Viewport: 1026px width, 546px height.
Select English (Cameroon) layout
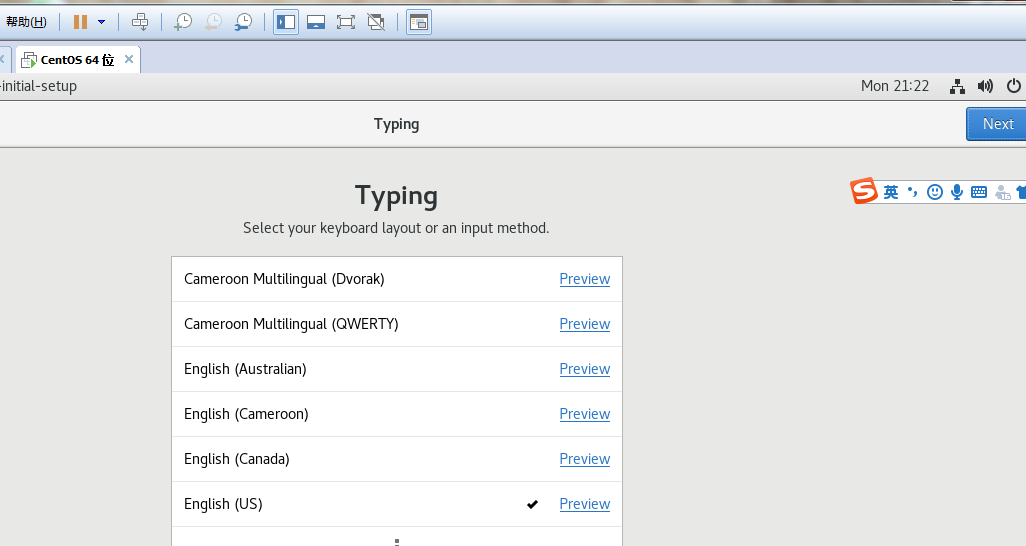[397, 414]
